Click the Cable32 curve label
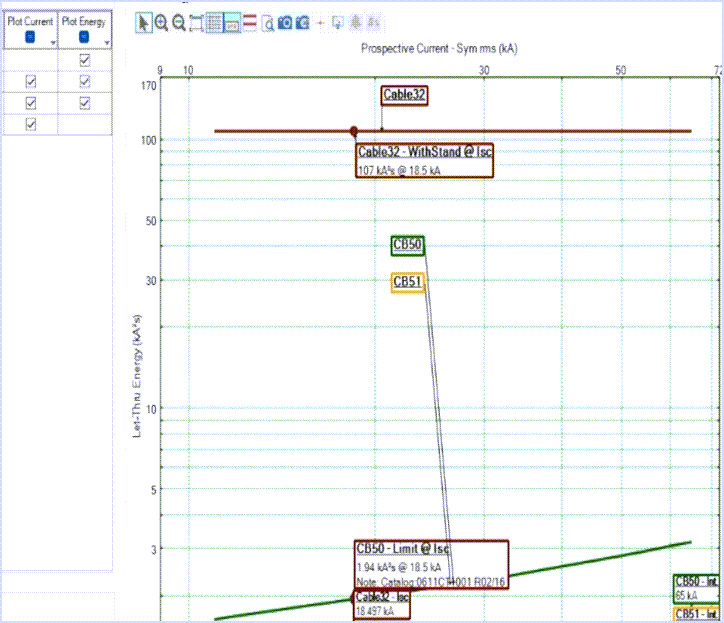This screenshot has width=724, height=623. pyautogui.click(x=404, y=95)
